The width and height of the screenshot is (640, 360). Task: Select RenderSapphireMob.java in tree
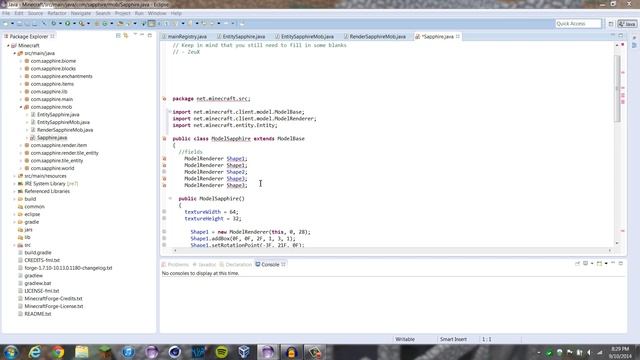[65, 130]
